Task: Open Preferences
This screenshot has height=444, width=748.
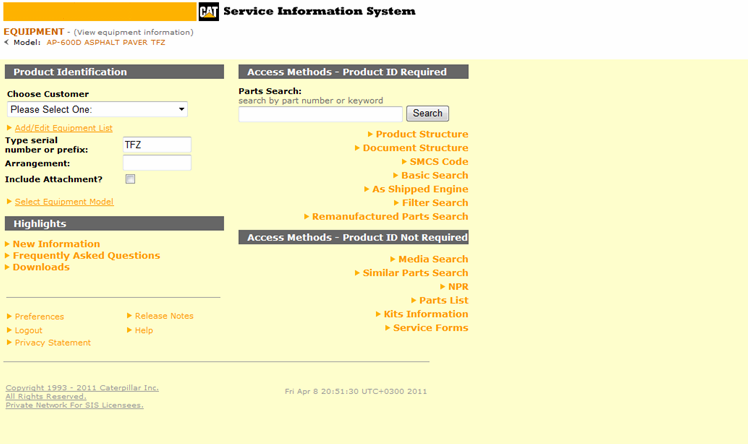Action: point(39,317)
